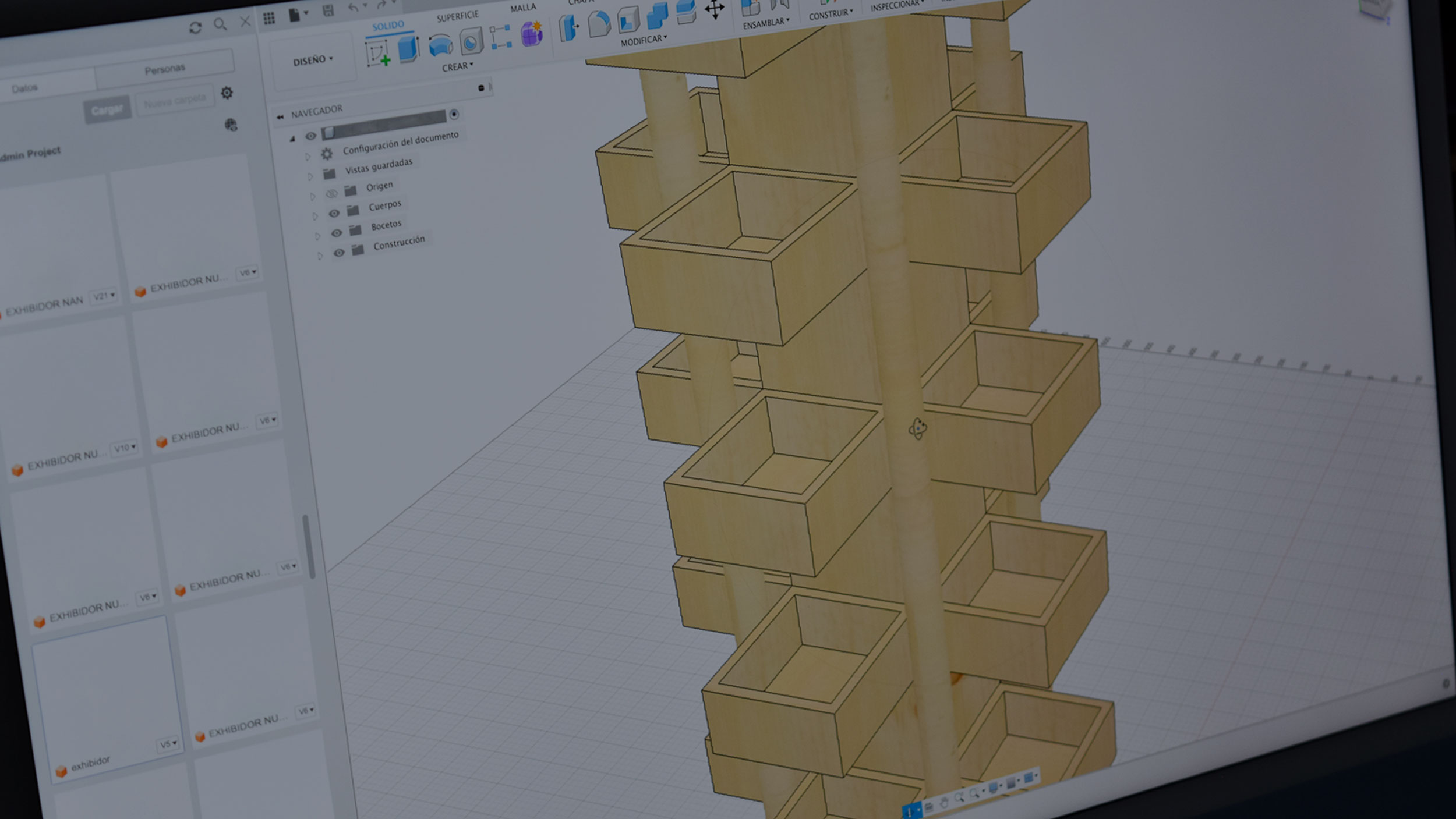Click the Create Sketch icon
The width and height of the screenshot is (1456, 819).
click(377, 54)
